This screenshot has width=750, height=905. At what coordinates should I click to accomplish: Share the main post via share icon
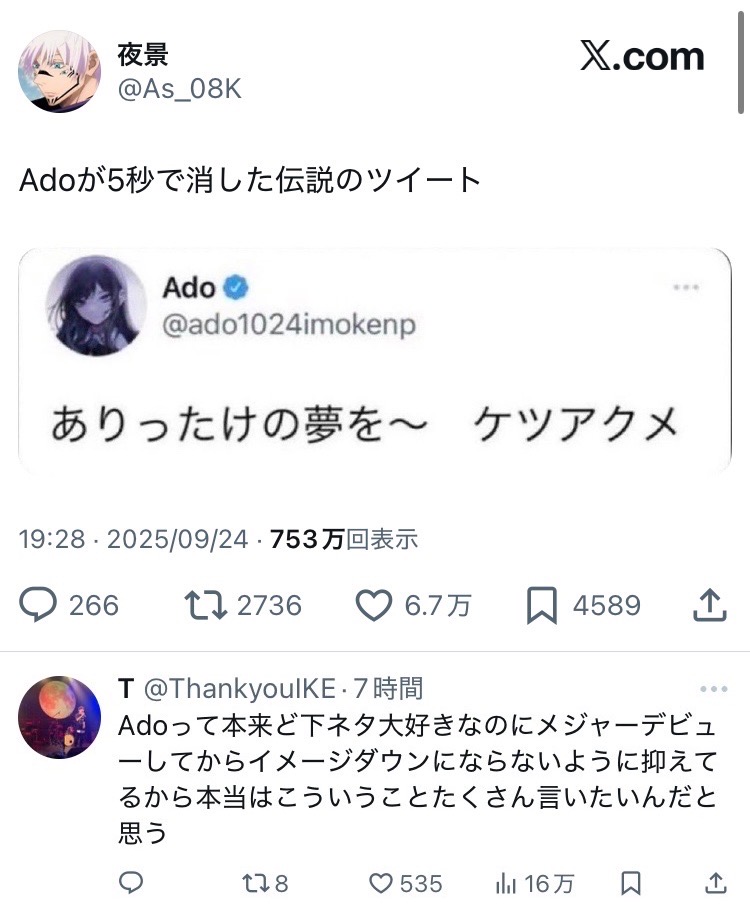tap(708, 605)
